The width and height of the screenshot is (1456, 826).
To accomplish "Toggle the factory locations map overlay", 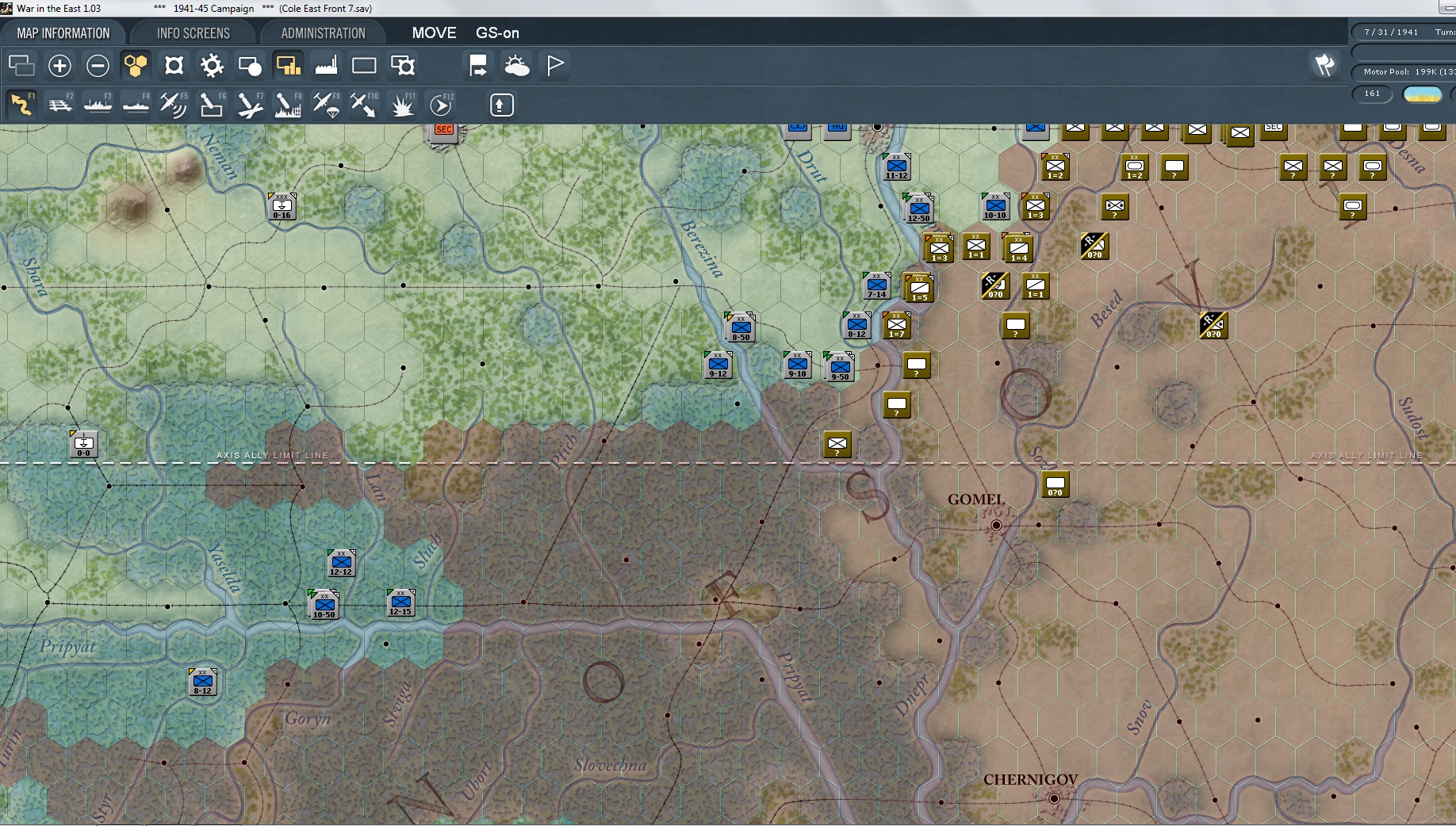I will 326,66.
